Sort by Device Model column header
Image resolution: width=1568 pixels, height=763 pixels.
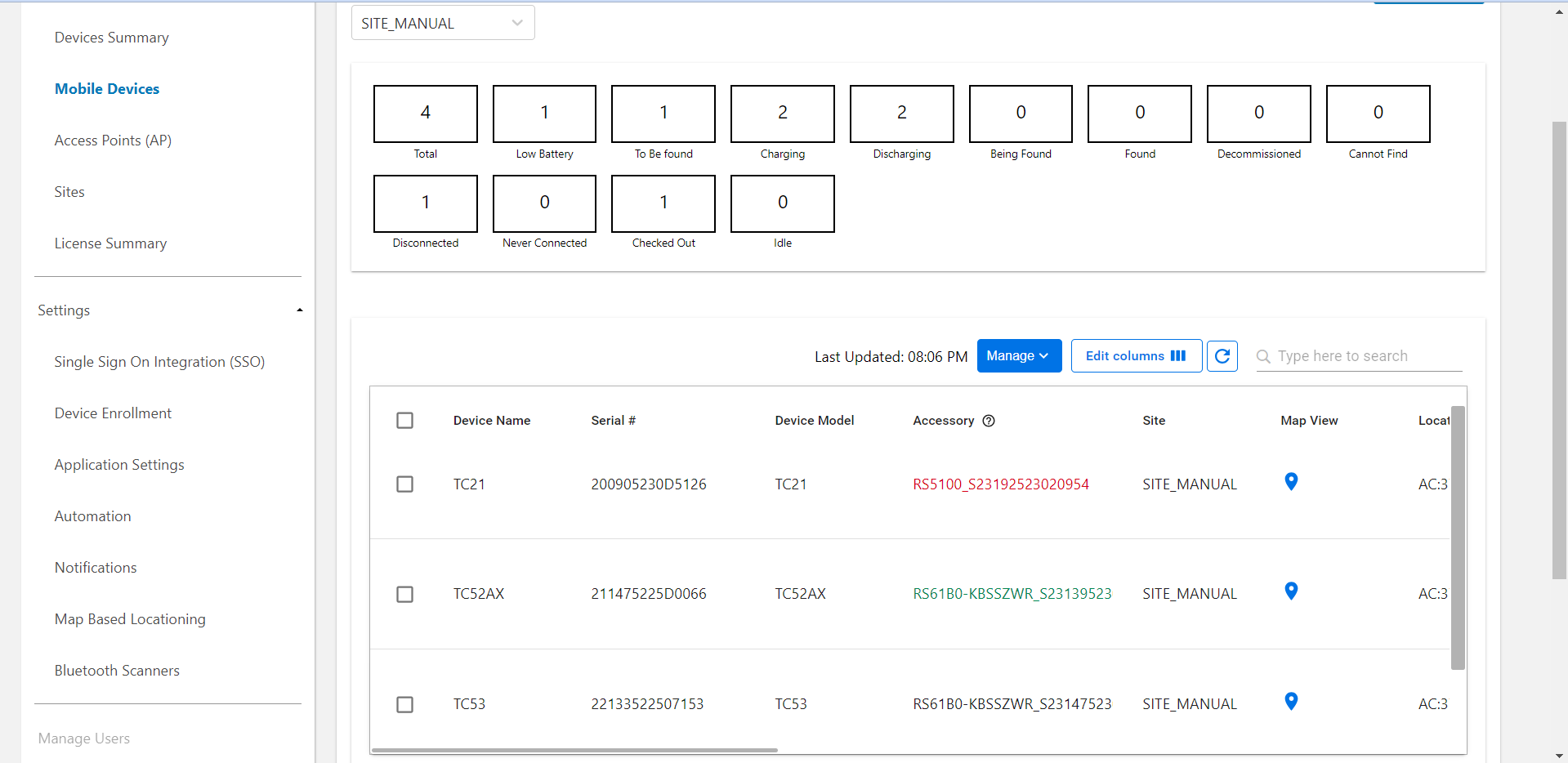tap(815, 421)
